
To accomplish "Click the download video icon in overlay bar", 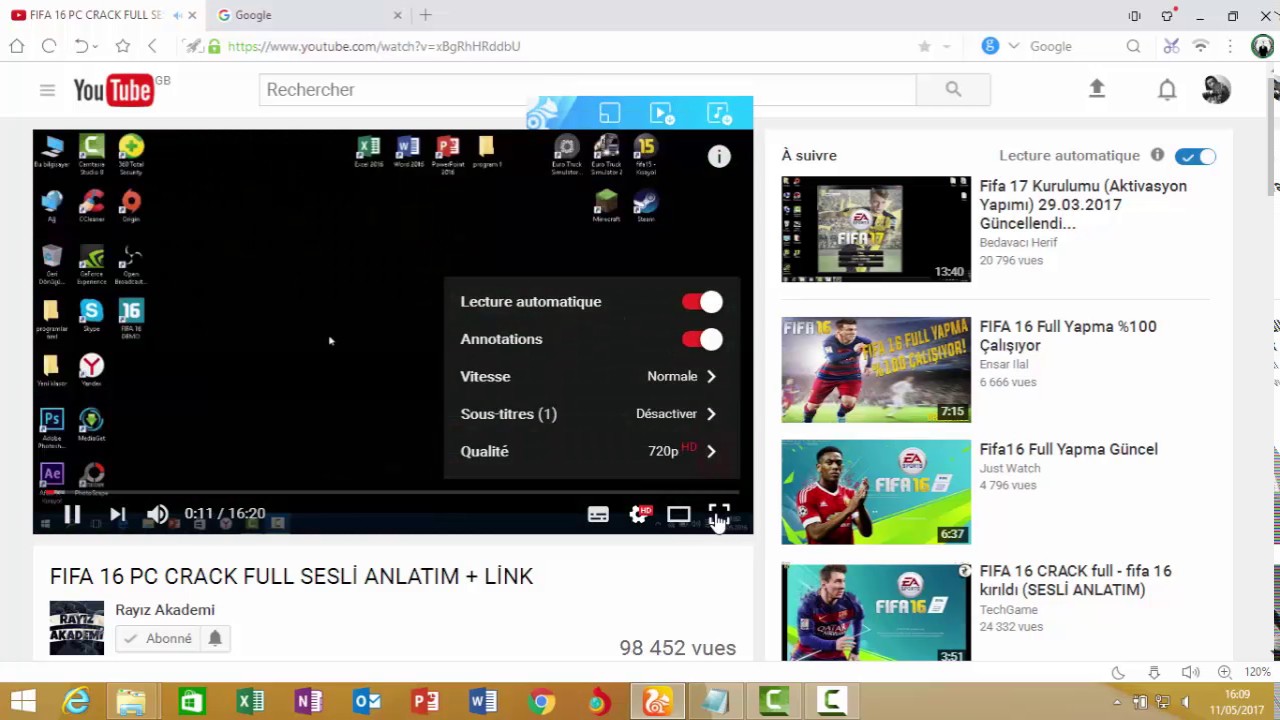I will 661,114.
